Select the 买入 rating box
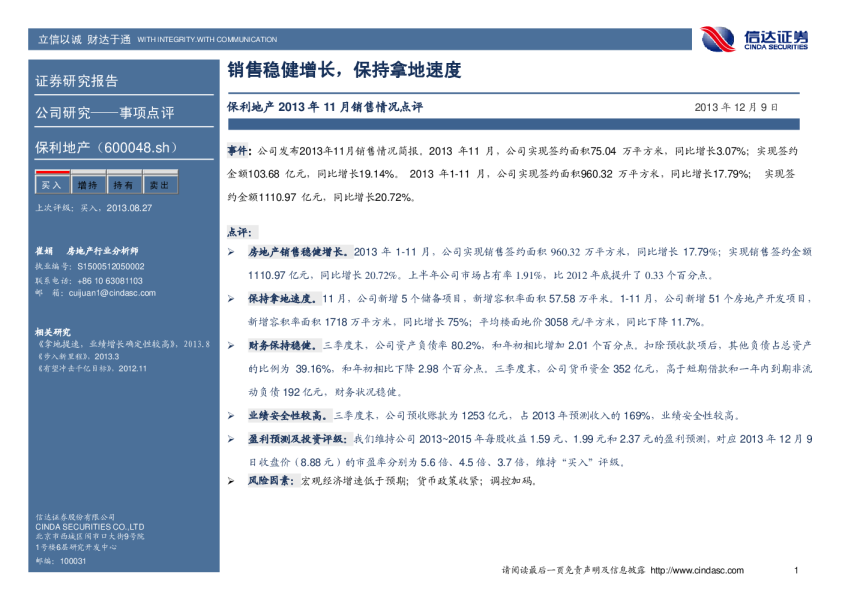The image size is (842, 595). pyautogui.click(x=50, y=185)
